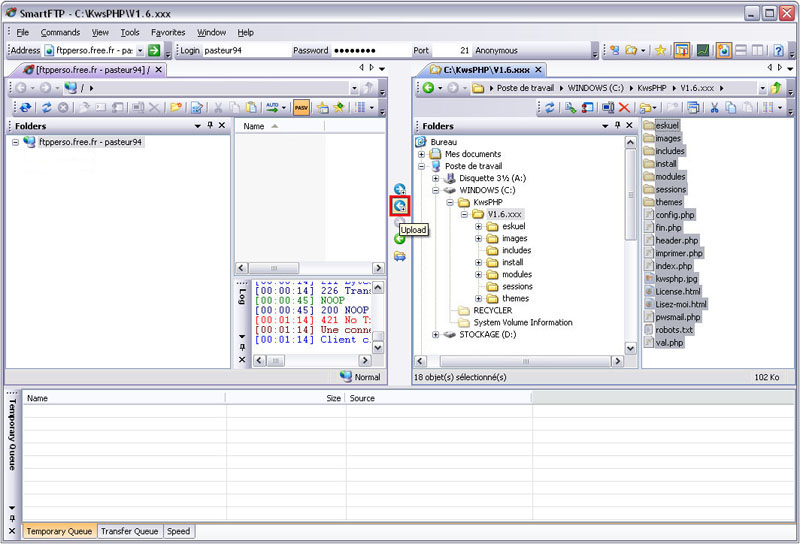Select robots.txt in the local file list
Viewport: 800px width, 544px height.
pyautogui.click(x=674, y=330)
